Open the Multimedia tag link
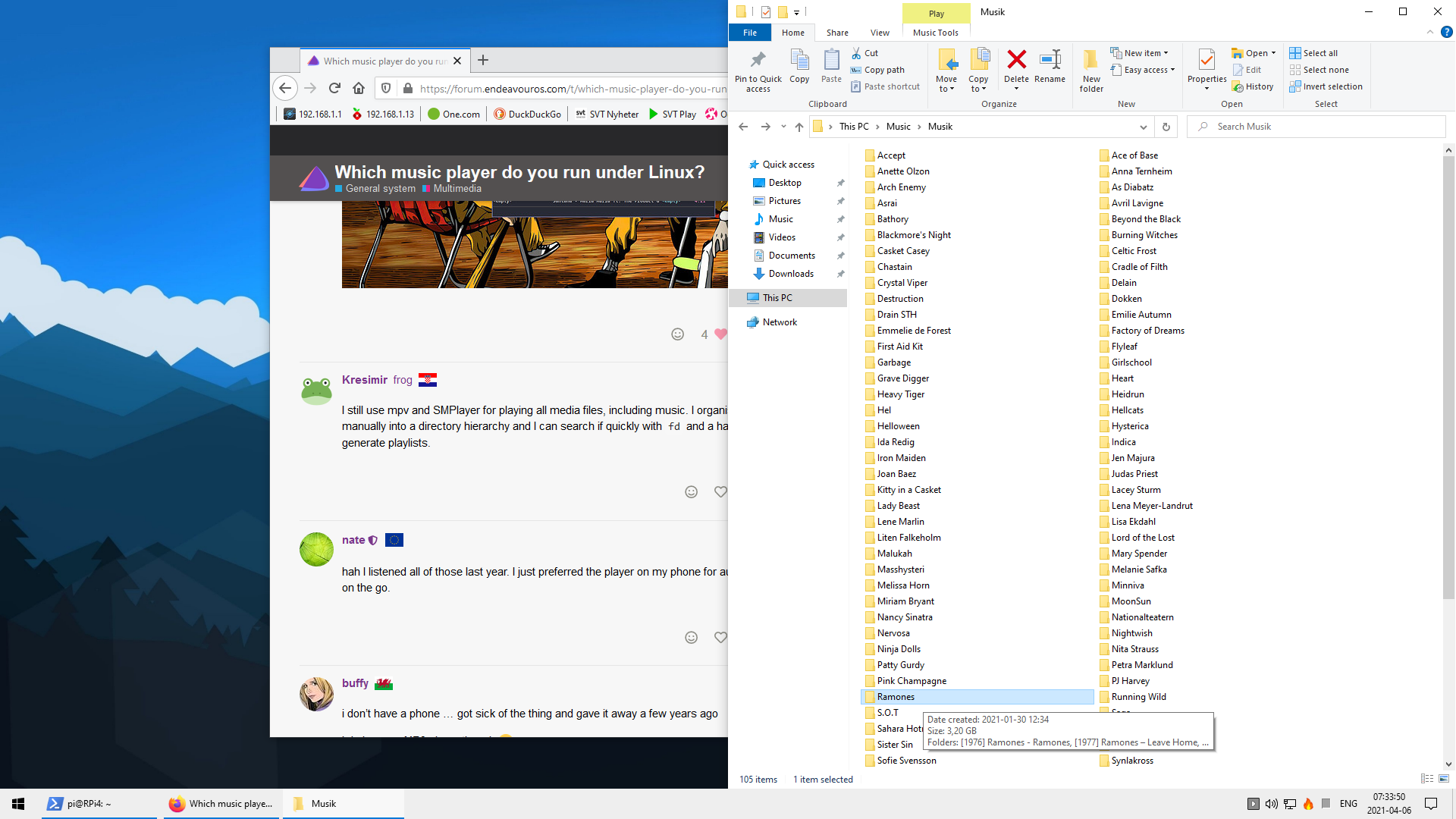Viewport: 1456px width, 819px height. [x=457, y=189]
